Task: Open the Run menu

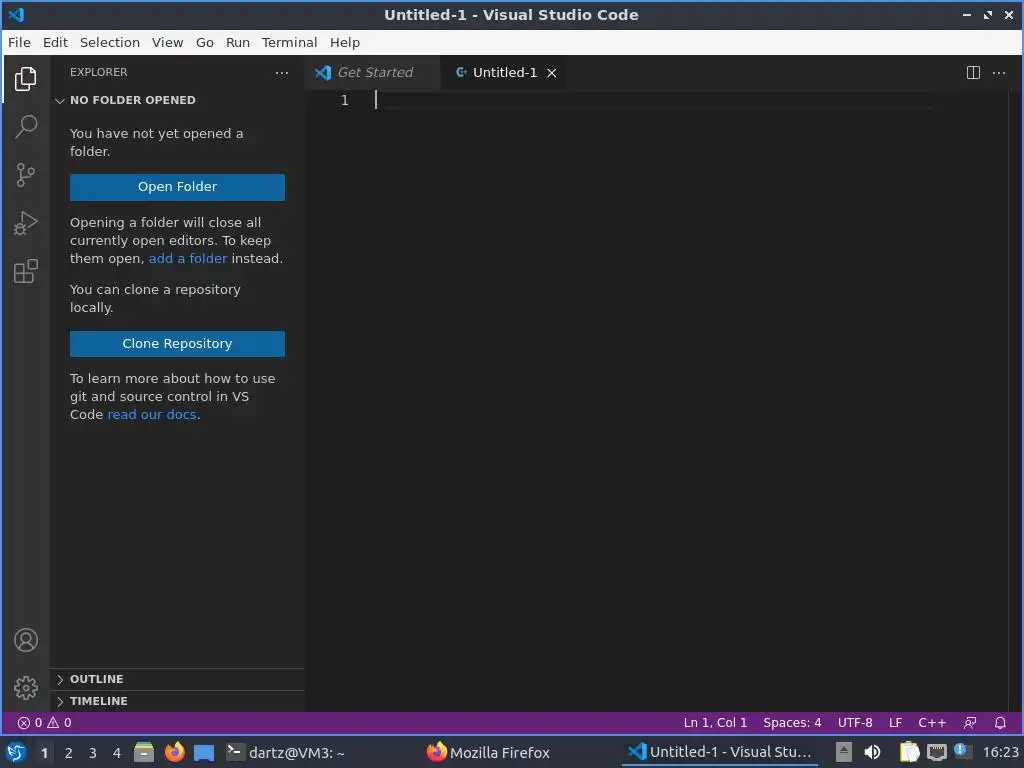Action: [238, 42]
